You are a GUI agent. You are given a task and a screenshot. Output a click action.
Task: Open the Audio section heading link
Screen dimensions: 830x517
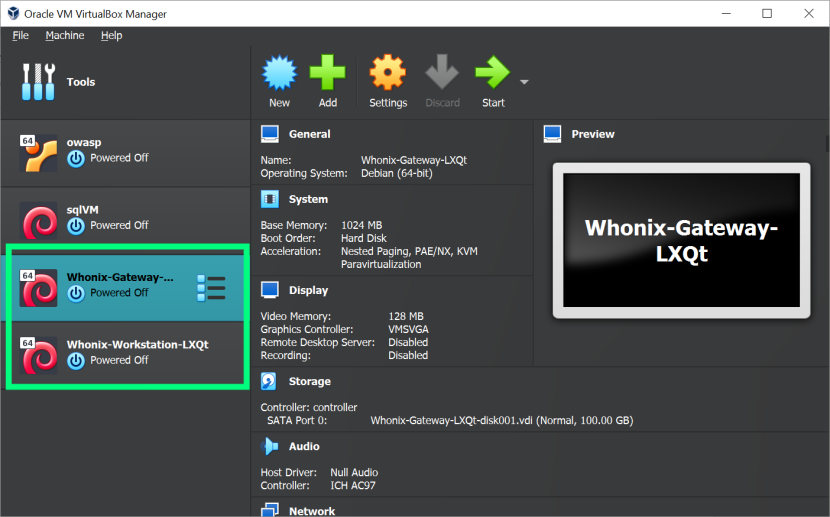pos(304,447)
